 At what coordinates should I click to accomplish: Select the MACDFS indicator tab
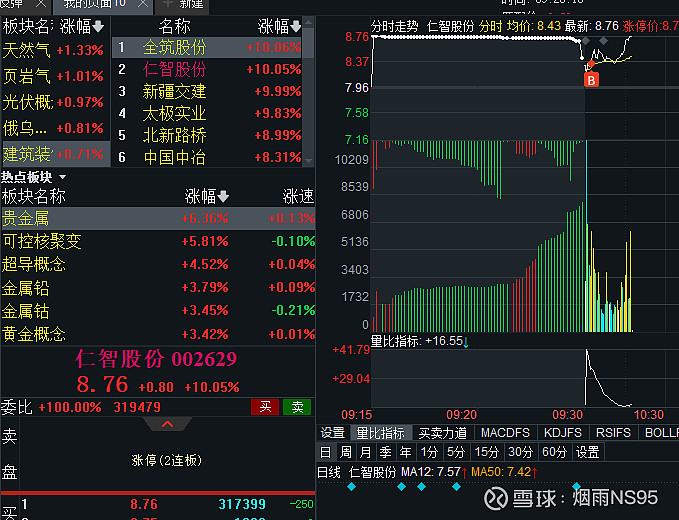click(505, 433)
